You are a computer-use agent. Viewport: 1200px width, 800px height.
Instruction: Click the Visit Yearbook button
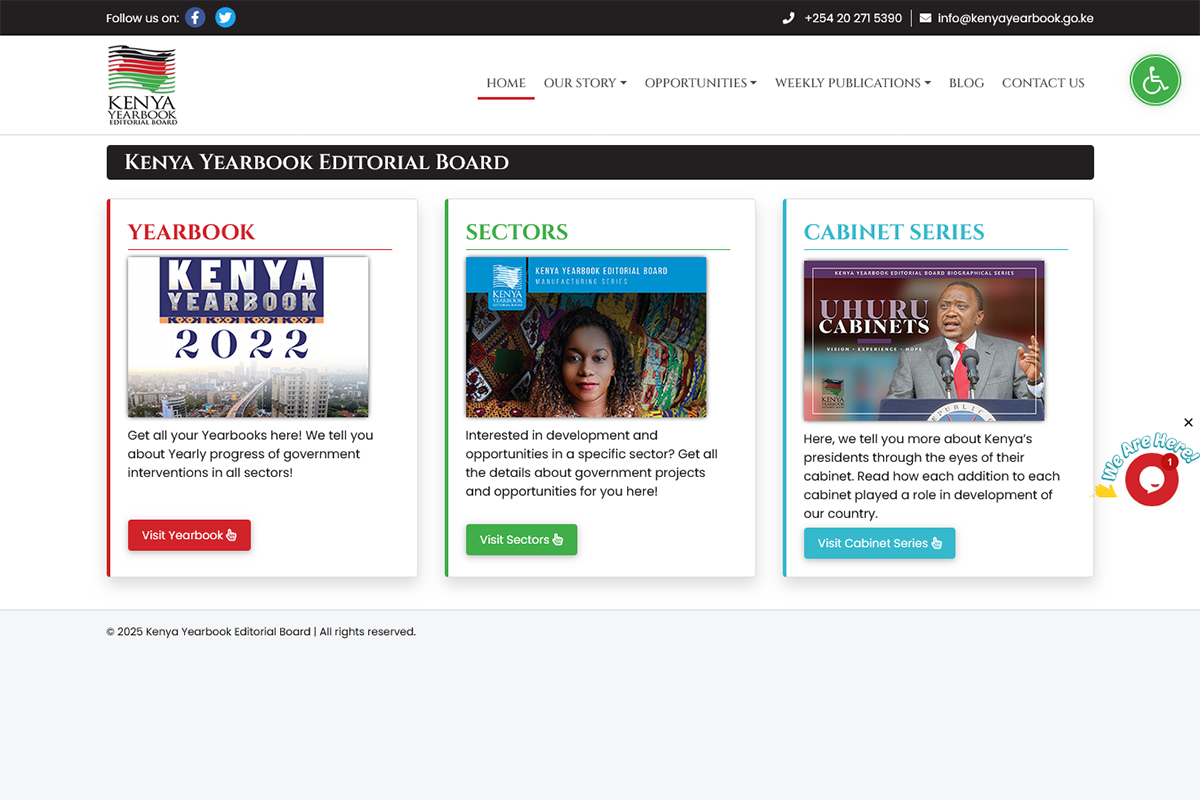[189, 535]
